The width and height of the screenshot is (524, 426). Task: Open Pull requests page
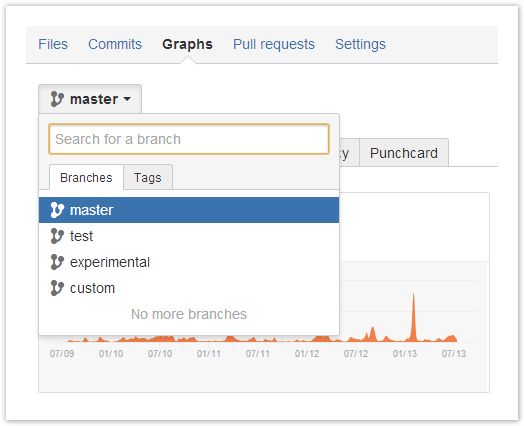pos(274,44)
